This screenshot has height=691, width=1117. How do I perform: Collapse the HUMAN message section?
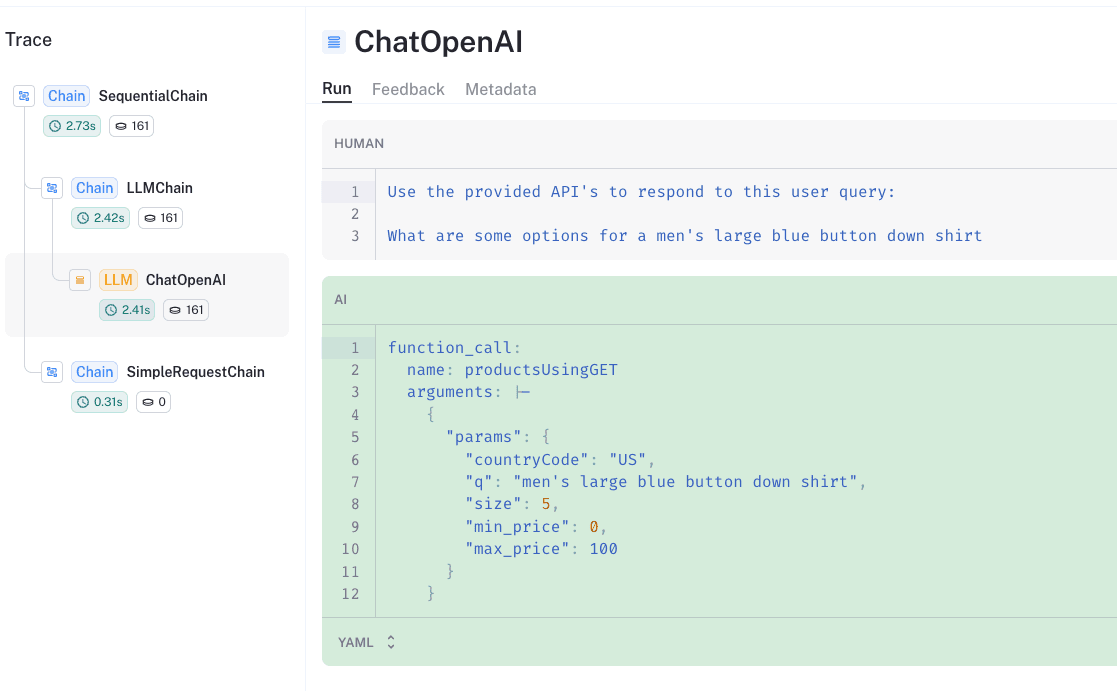point(359,144)
